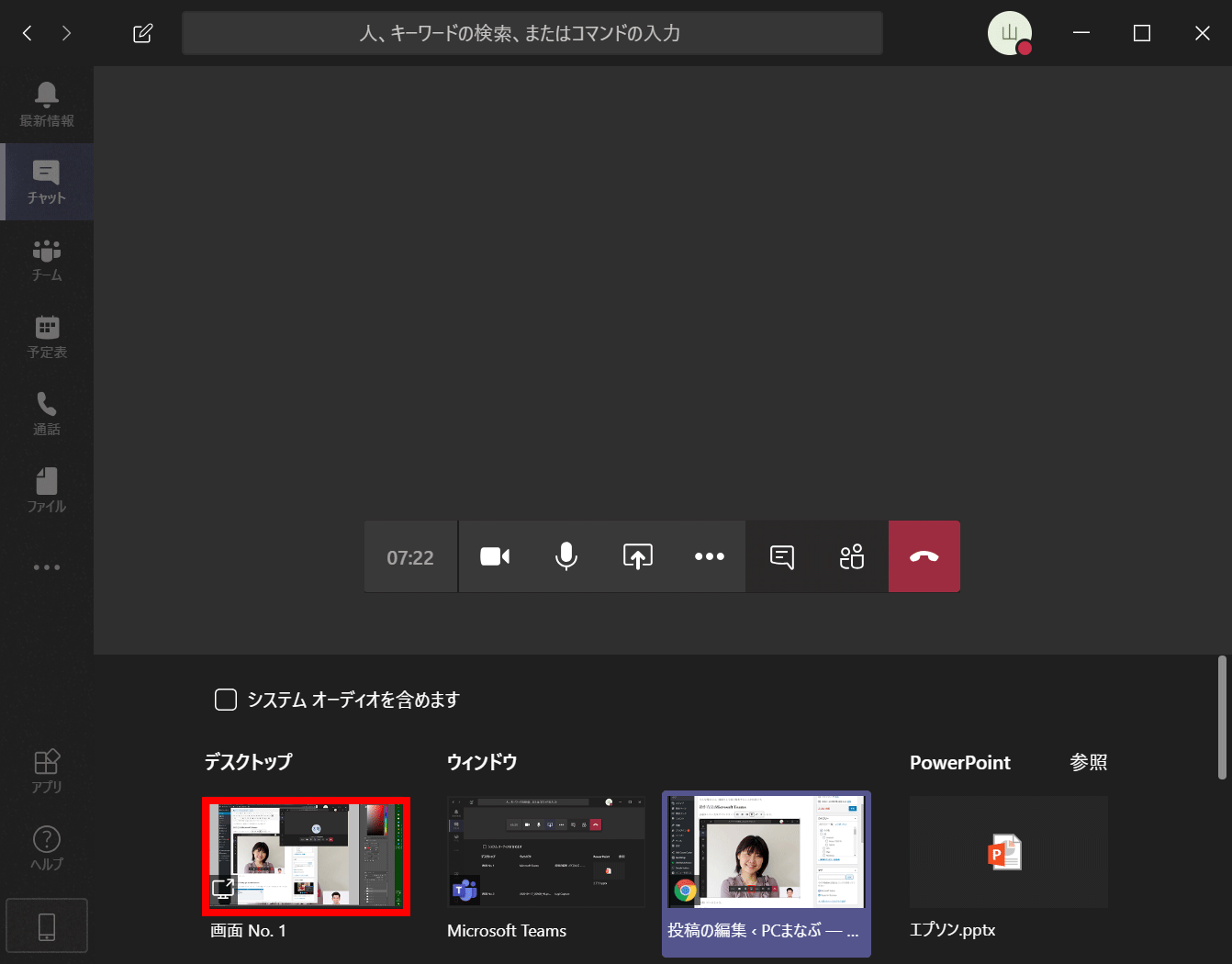Minimize the Teams window
Image resolution: width=1232 pixels, height=964 pixels.
(1081, 33)
